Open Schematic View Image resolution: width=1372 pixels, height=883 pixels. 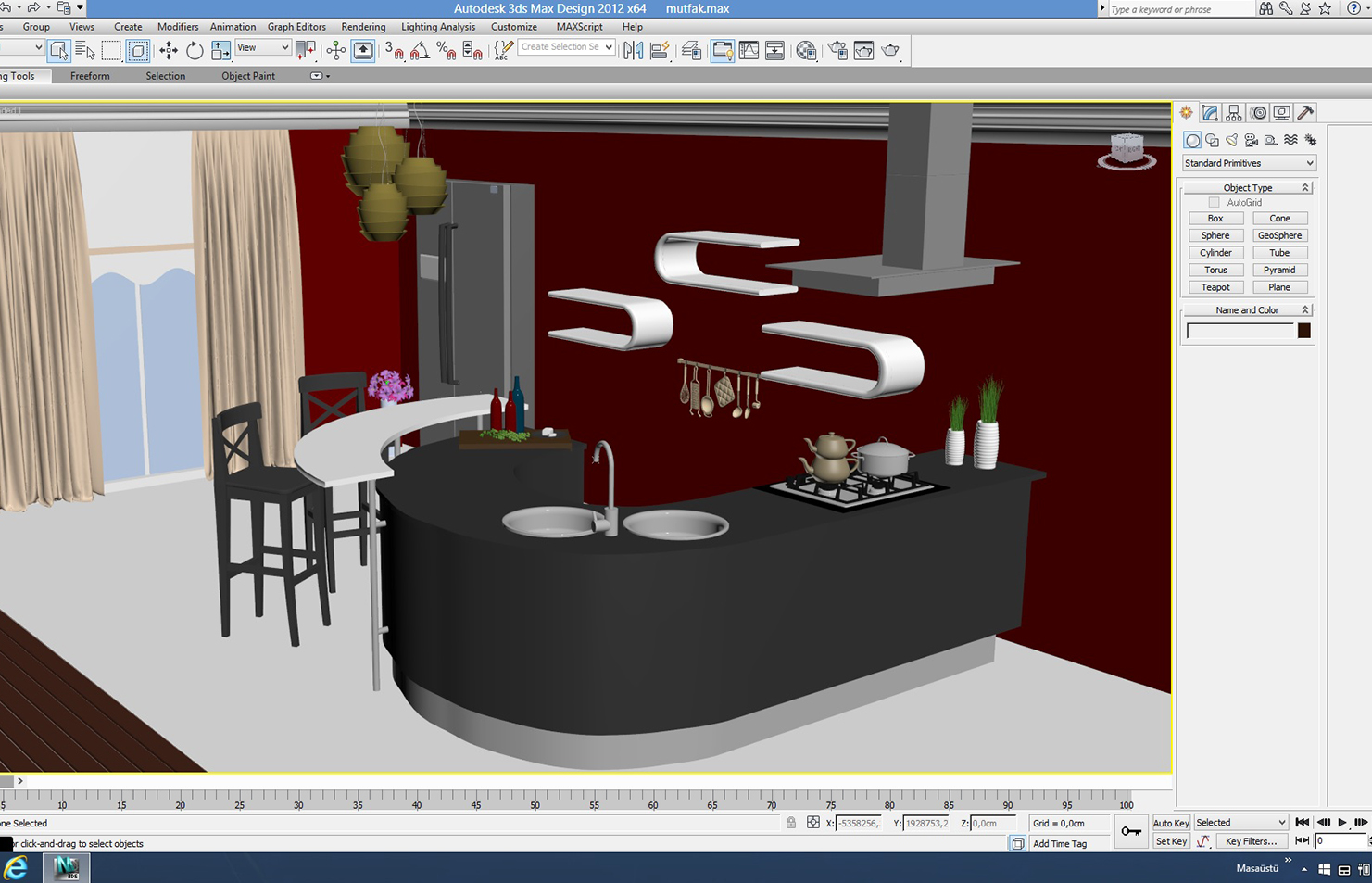(x=774, y=50)
